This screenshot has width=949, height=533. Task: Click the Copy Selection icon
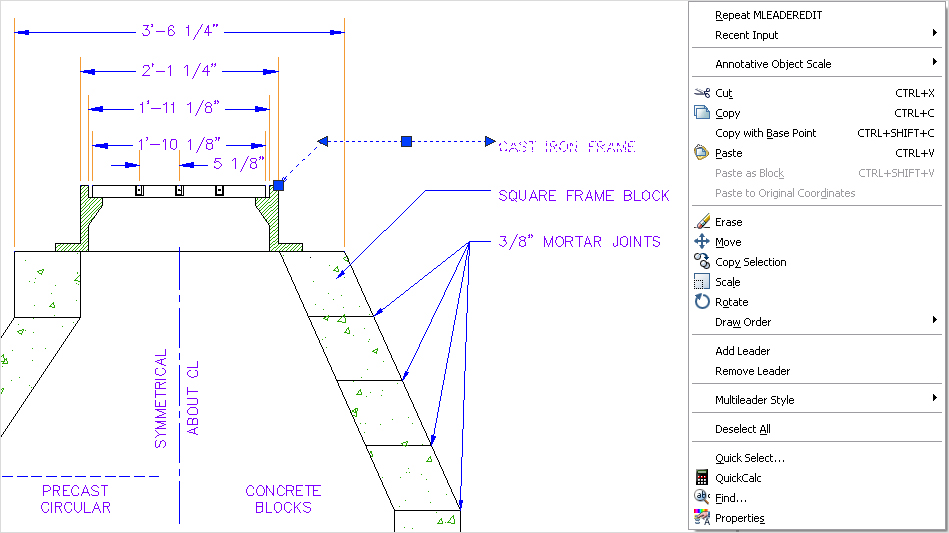pos(702,262)
